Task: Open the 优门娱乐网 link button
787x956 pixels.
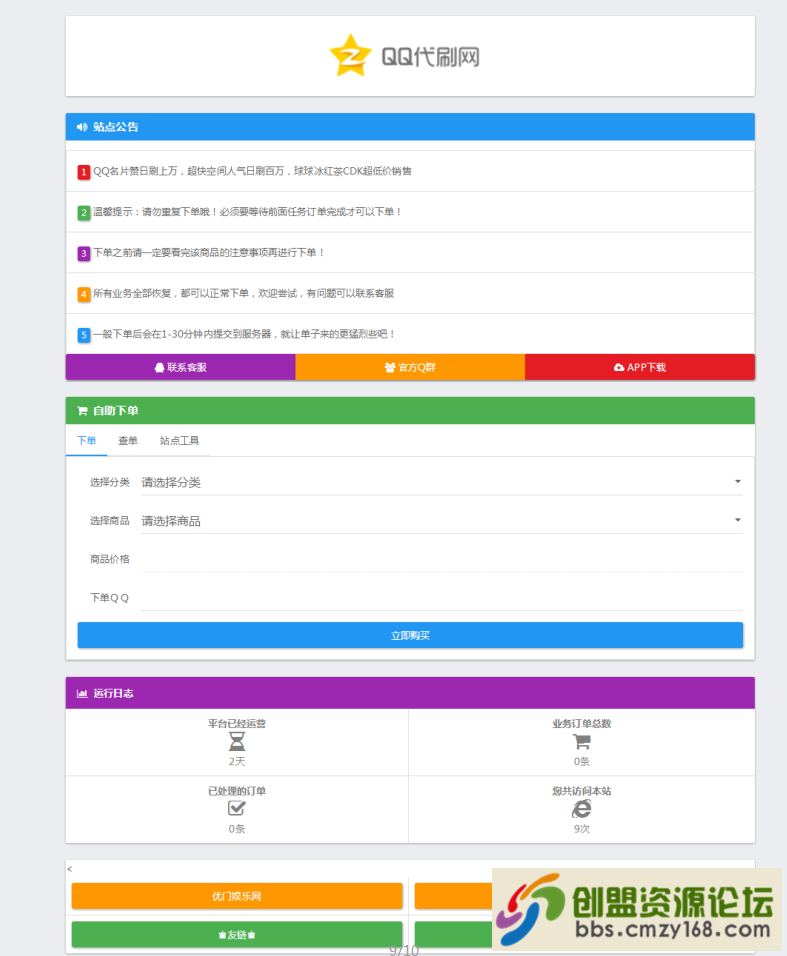Action: point(237,896)
